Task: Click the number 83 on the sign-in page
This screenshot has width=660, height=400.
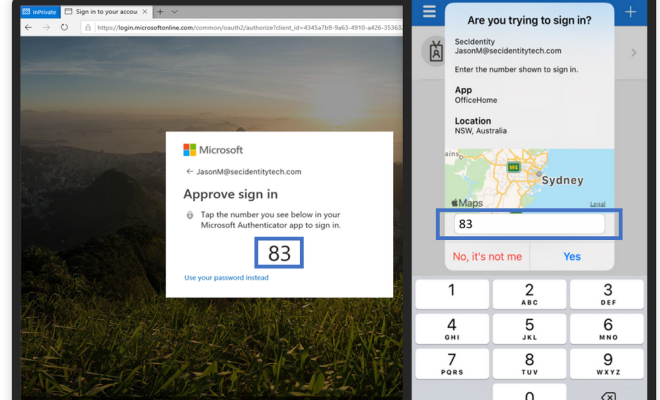Action: coord(279,253)
